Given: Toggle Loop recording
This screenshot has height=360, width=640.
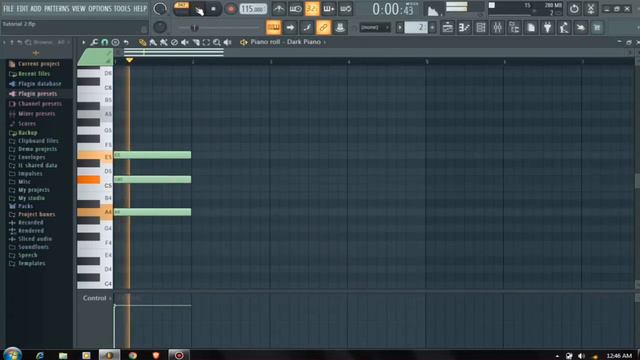Looking at the screenshot, I should click(346, 9).
